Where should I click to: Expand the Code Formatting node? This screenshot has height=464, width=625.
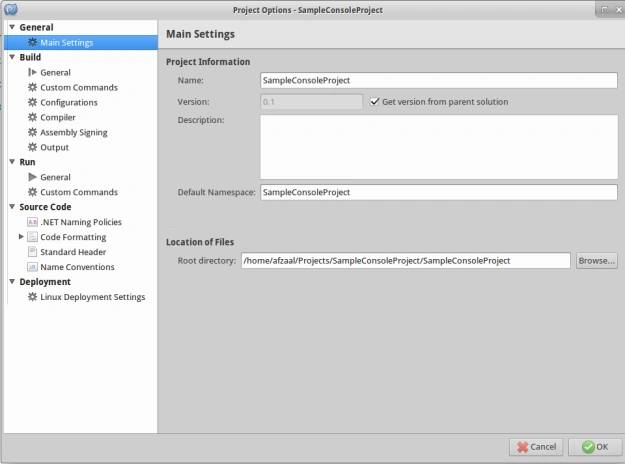tap(21, 237)
